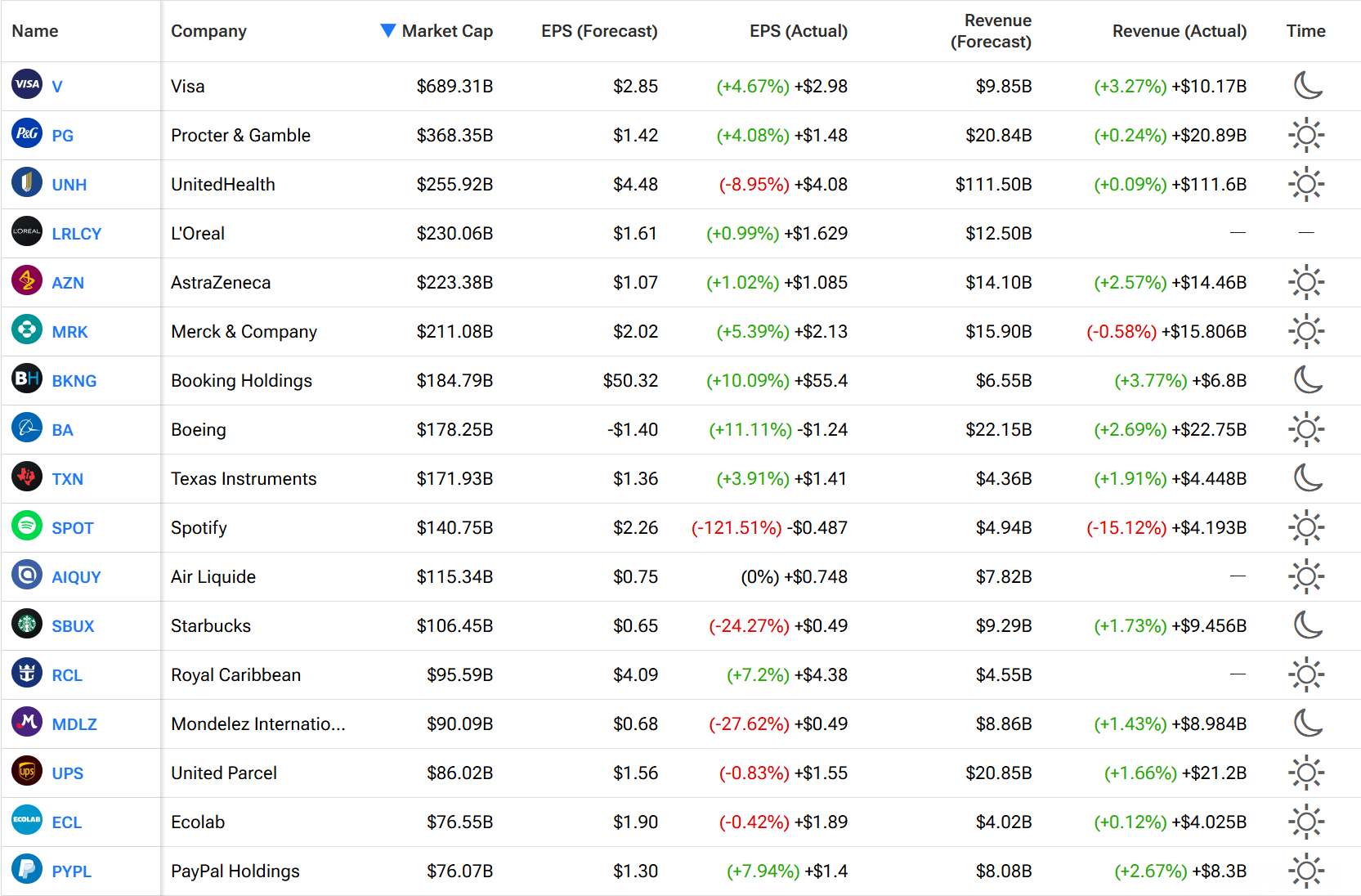Click the Ecolab logo icon
This screenshot has width=1361, height=896.
coord(27,820)
